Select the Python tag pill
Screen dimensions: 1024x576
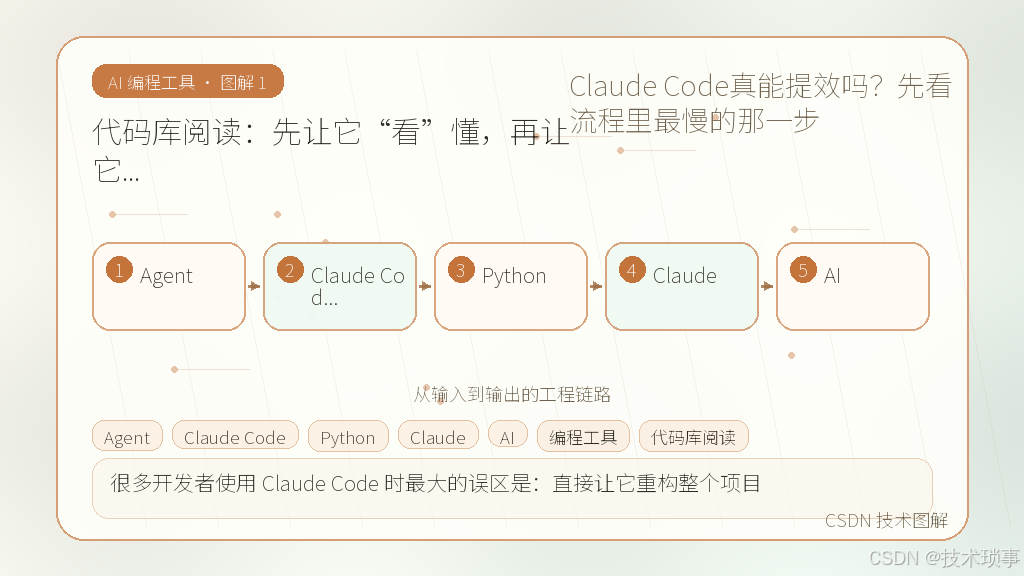point(348,436)
